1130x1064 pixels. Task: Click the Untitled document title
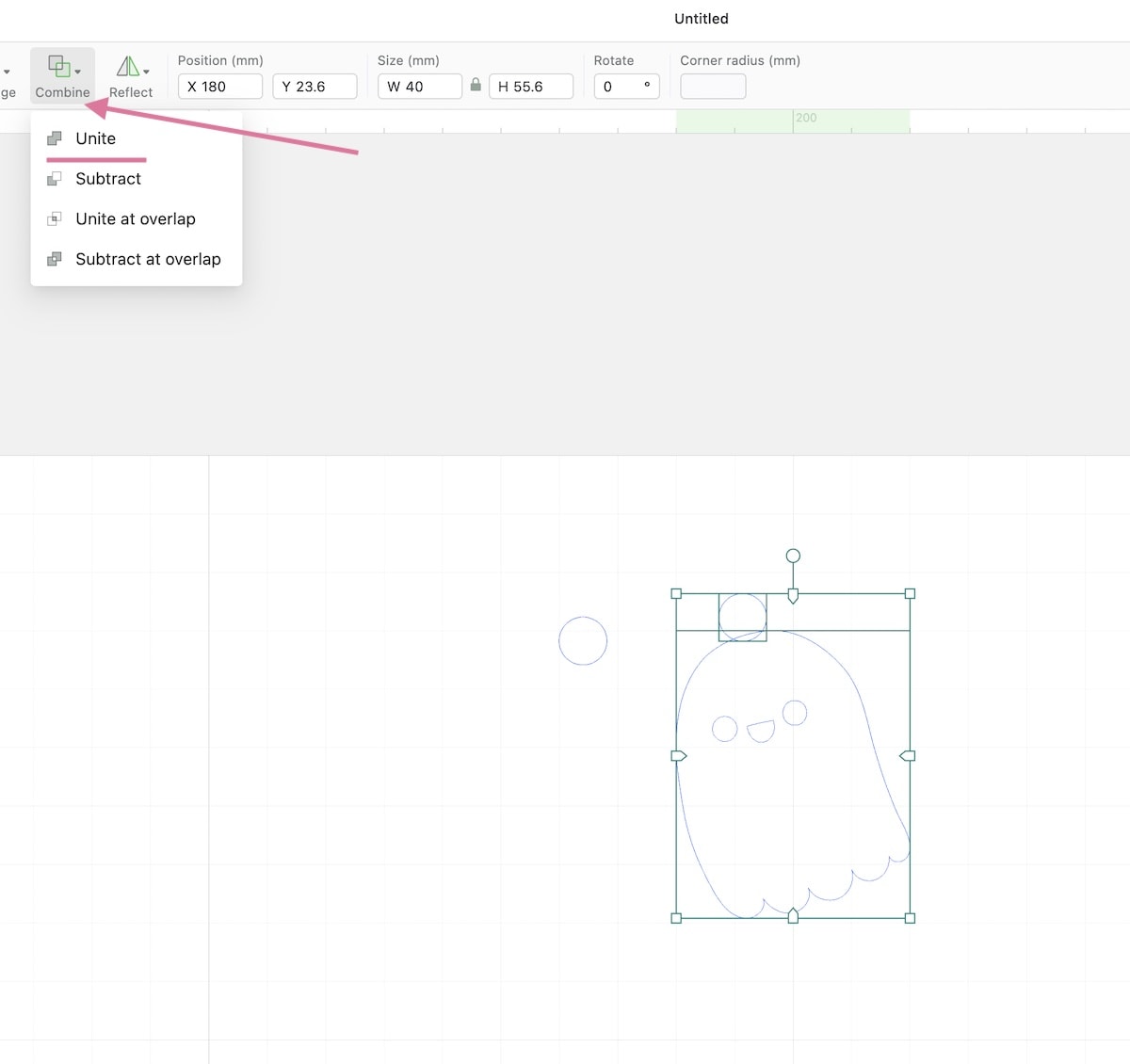[702, 19]
